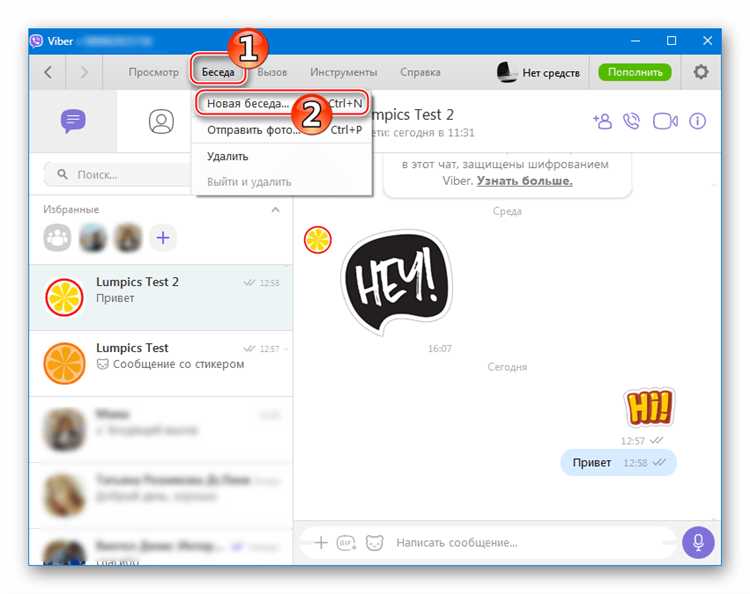Open the HEY! sticker
Screen dimensions: 750x594
[x=397, y=282]
